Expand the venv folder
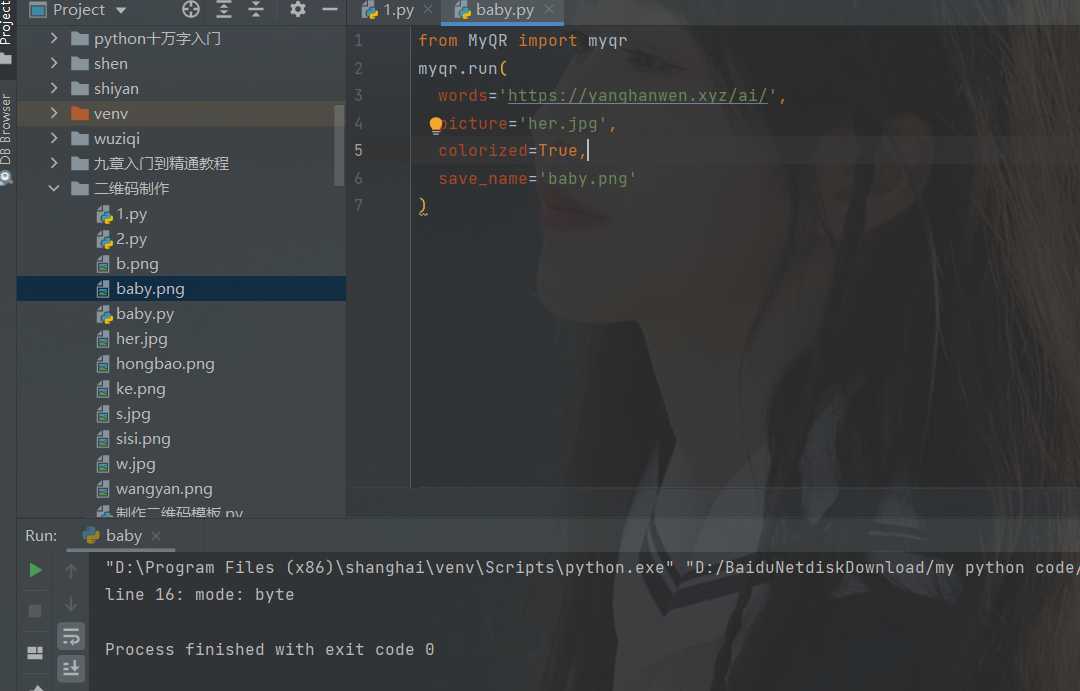Image resolution: width=1080 pixels, height=691 pixels. [54, 113]
